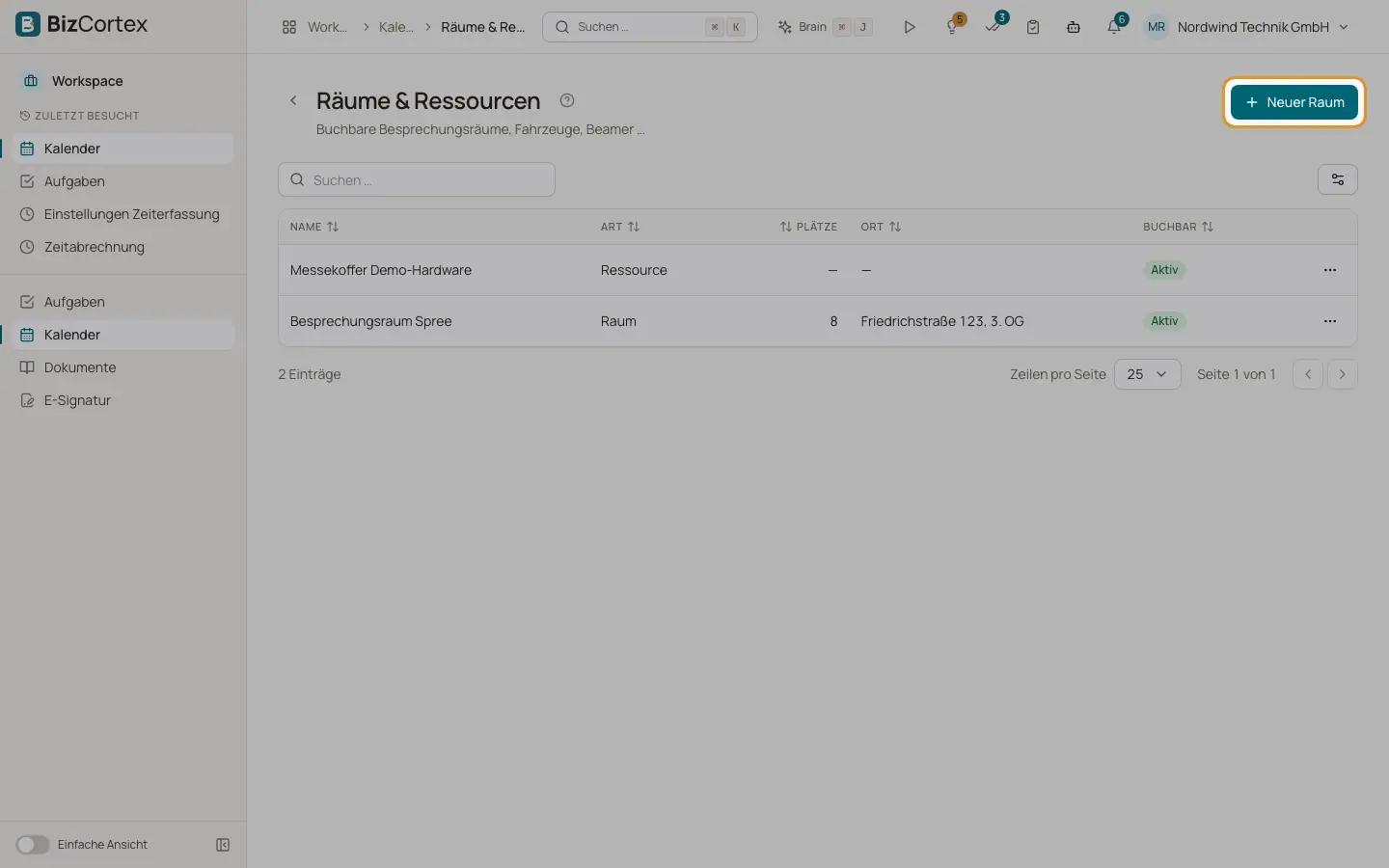The height and width of the screenshot is (868, 1389).
Task: Click the Friedrichstraße 123, 3. OG cell
Action: pyautogui.click(x=942, y=321)
